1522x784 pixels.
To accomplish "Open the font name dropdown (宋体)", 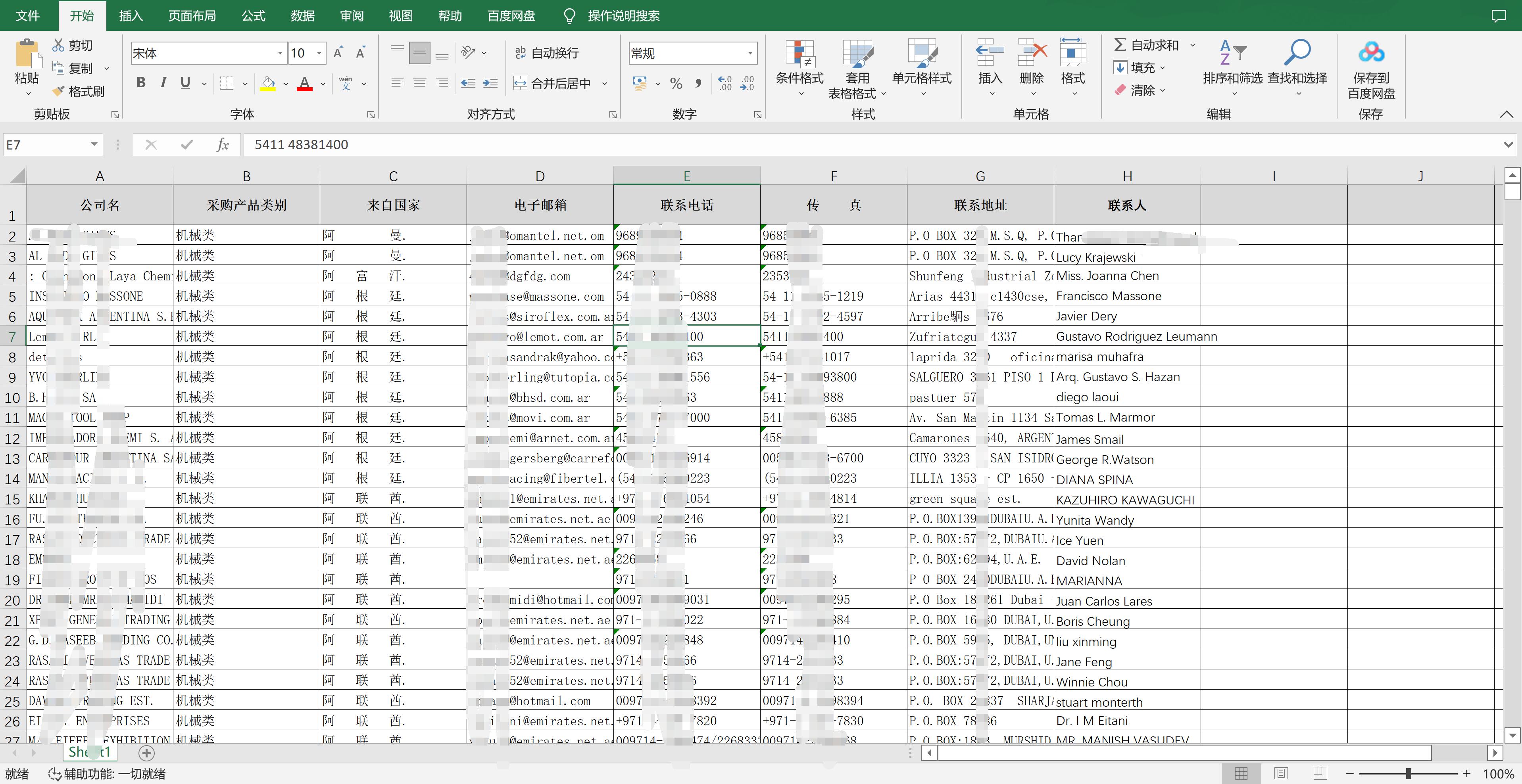I will pos(280,53).
